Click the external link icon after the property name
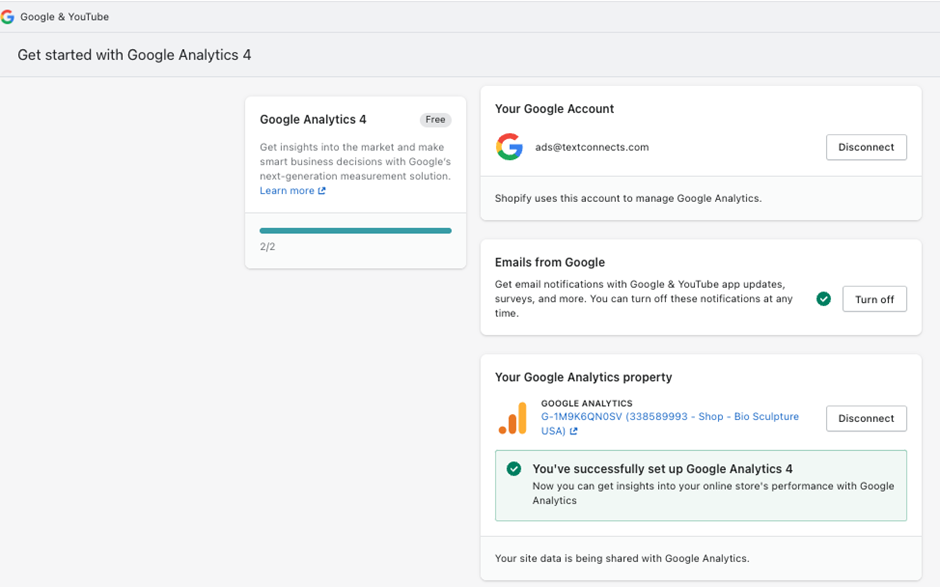 coord(574,432)
